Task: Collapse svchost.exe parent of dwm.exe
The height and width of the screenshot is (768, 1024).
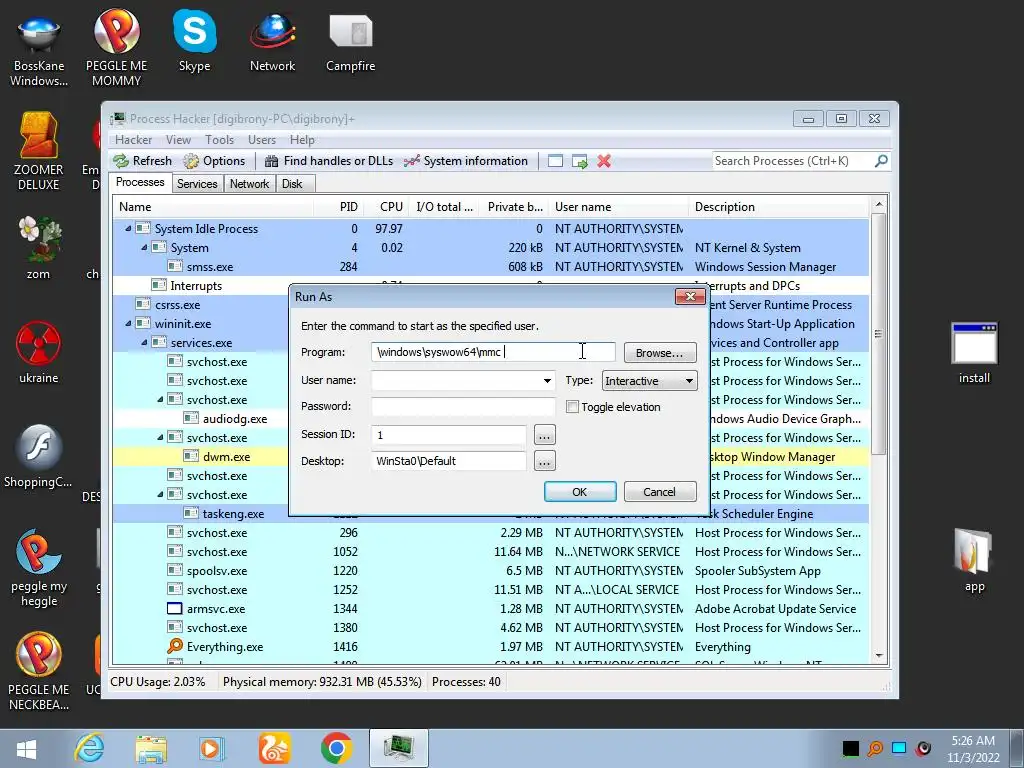Action: [160, 437]
